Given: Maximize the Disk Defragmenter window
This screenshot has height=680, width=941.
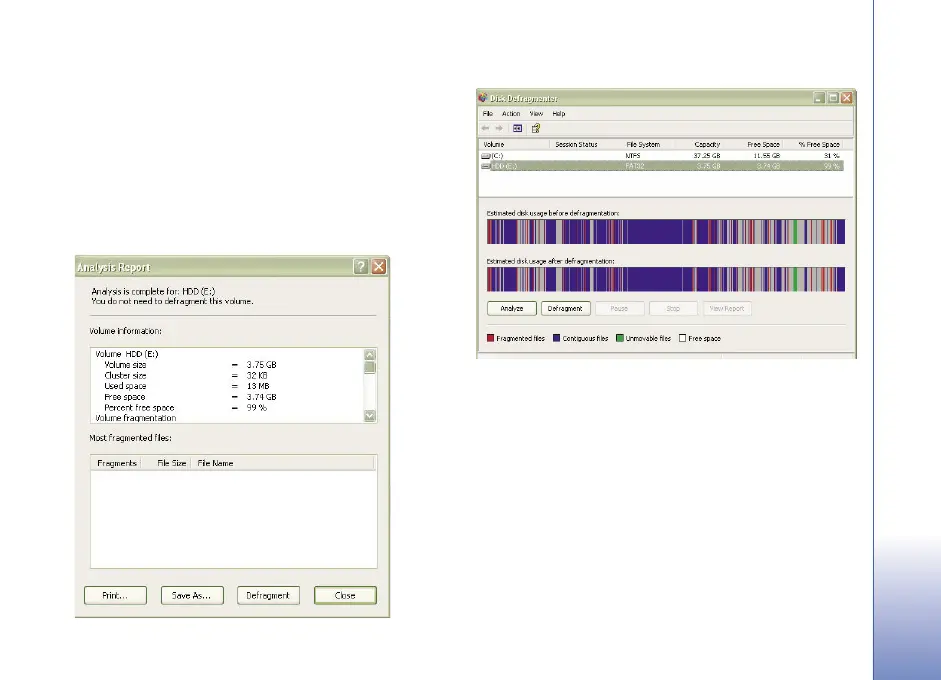Looking at the screenshot, I should point(833,98).
